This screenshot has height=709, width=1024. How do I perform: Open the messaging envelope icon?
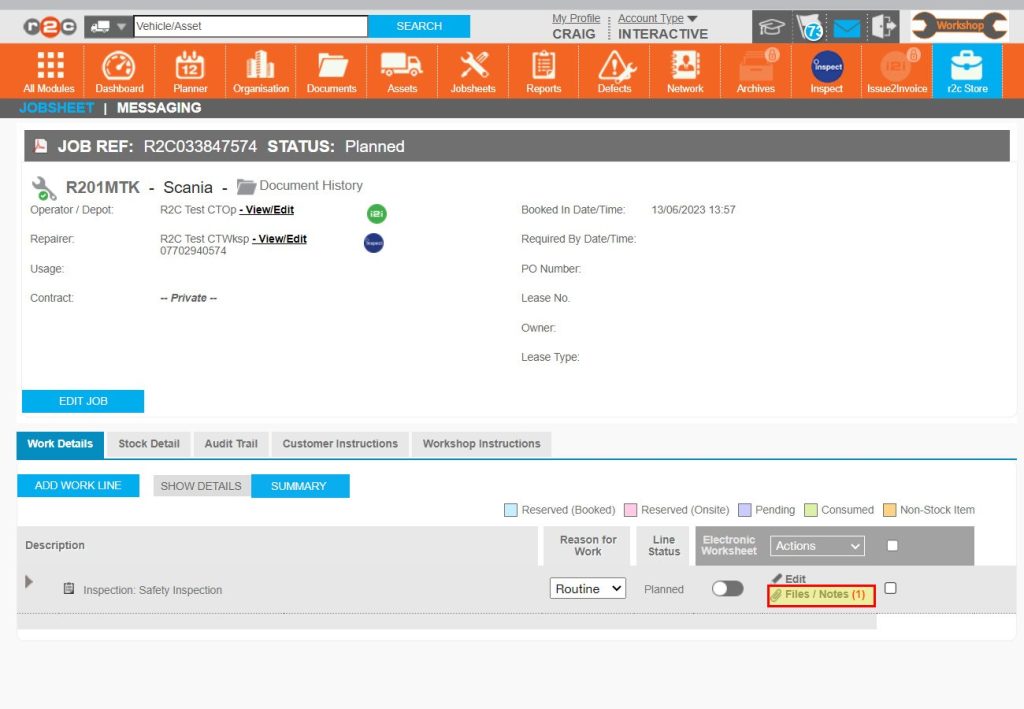pyautogui.click(x=845, y=27)
